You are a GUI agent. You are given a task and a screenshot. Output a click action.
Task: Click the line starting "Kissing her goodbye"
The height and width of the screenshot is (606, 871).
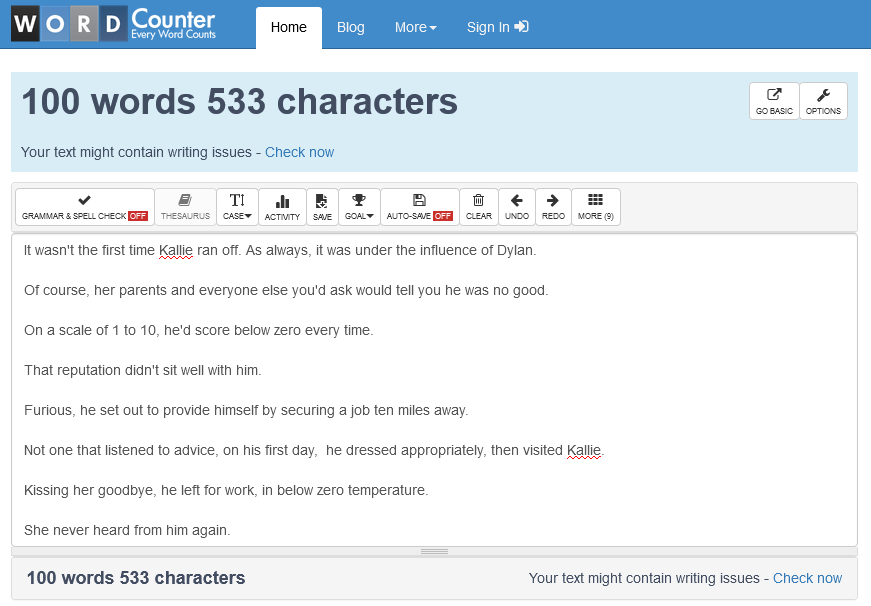pos(226,490)
